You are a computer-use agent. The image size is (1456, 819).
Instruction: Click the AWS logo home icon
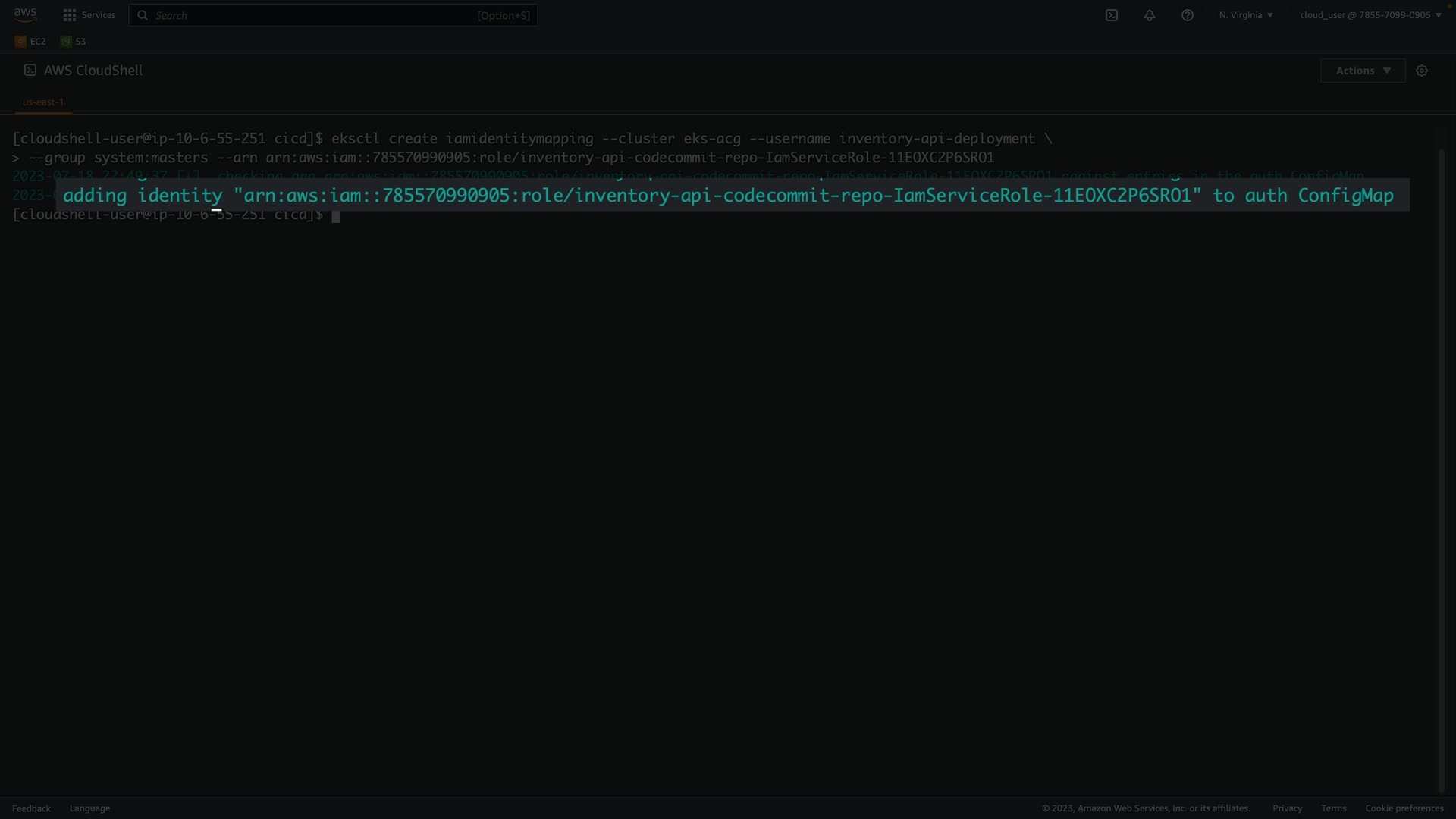(25, 14)
